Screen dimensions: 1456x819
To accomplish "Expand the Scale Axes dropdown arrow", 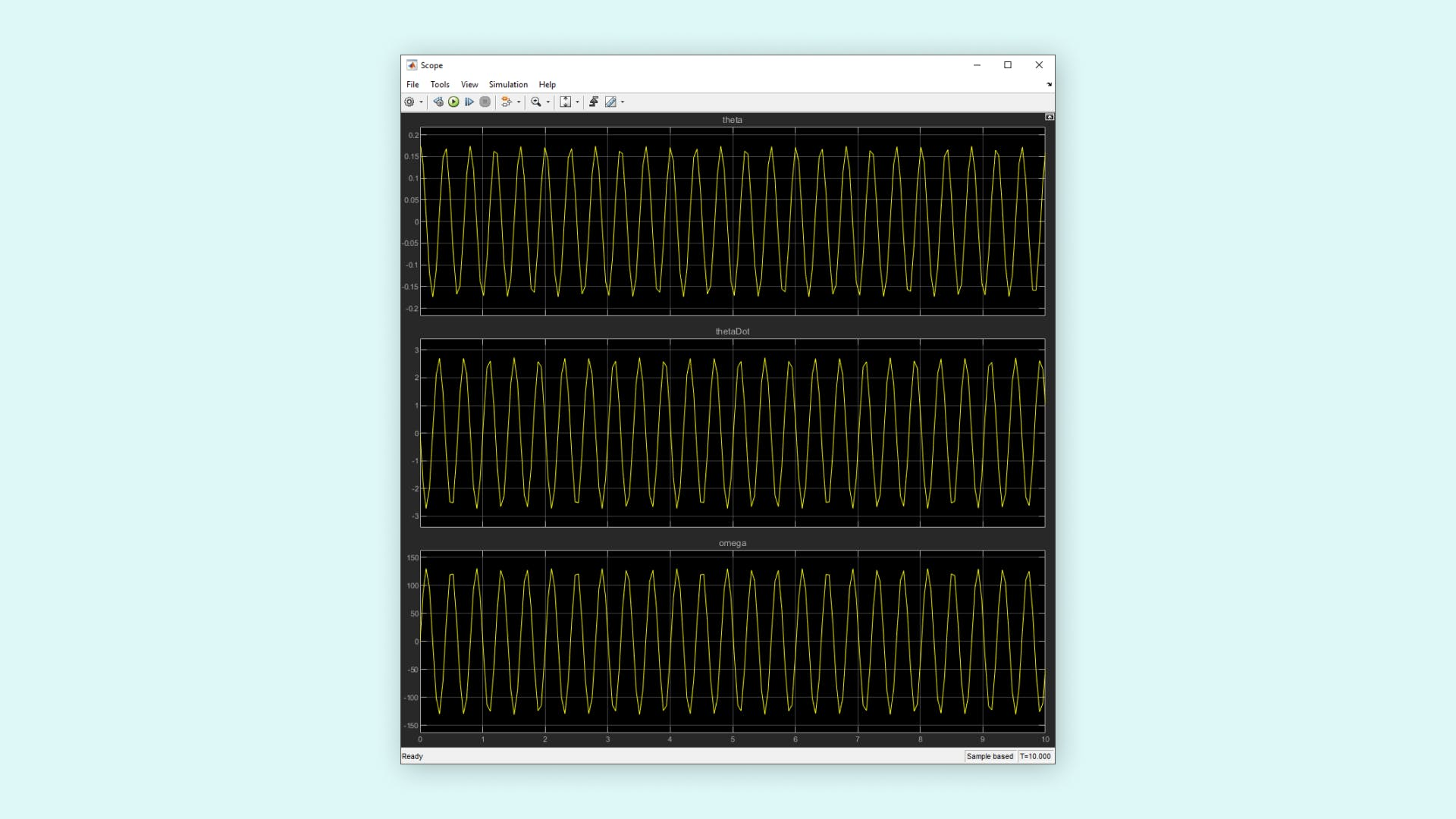I will (x=577, y=102).
